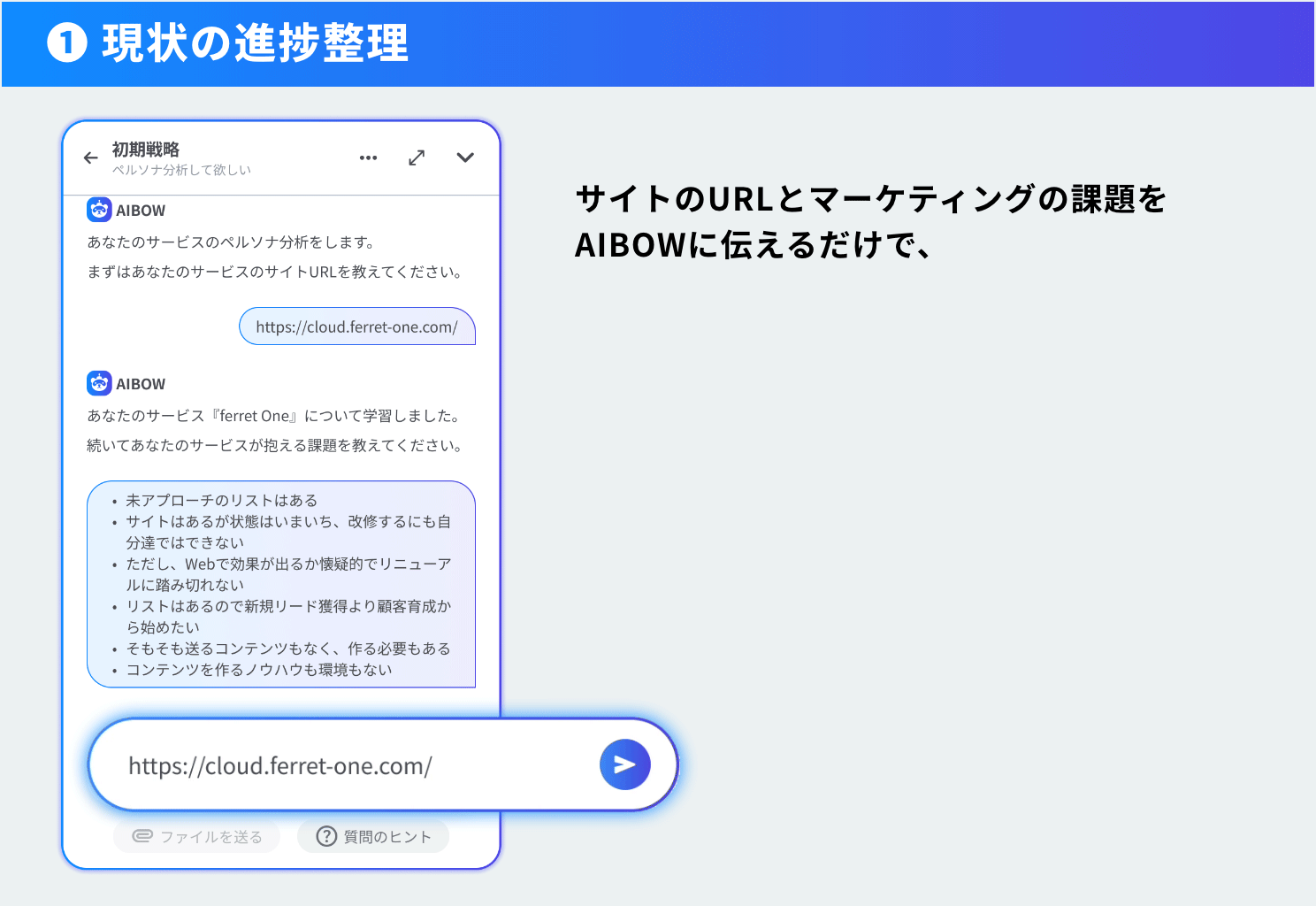Image resolution: width=1316 pixels, height=906 pixels.
Task: Click AIBOW's message asking about service issues
Action: [276, 445]
